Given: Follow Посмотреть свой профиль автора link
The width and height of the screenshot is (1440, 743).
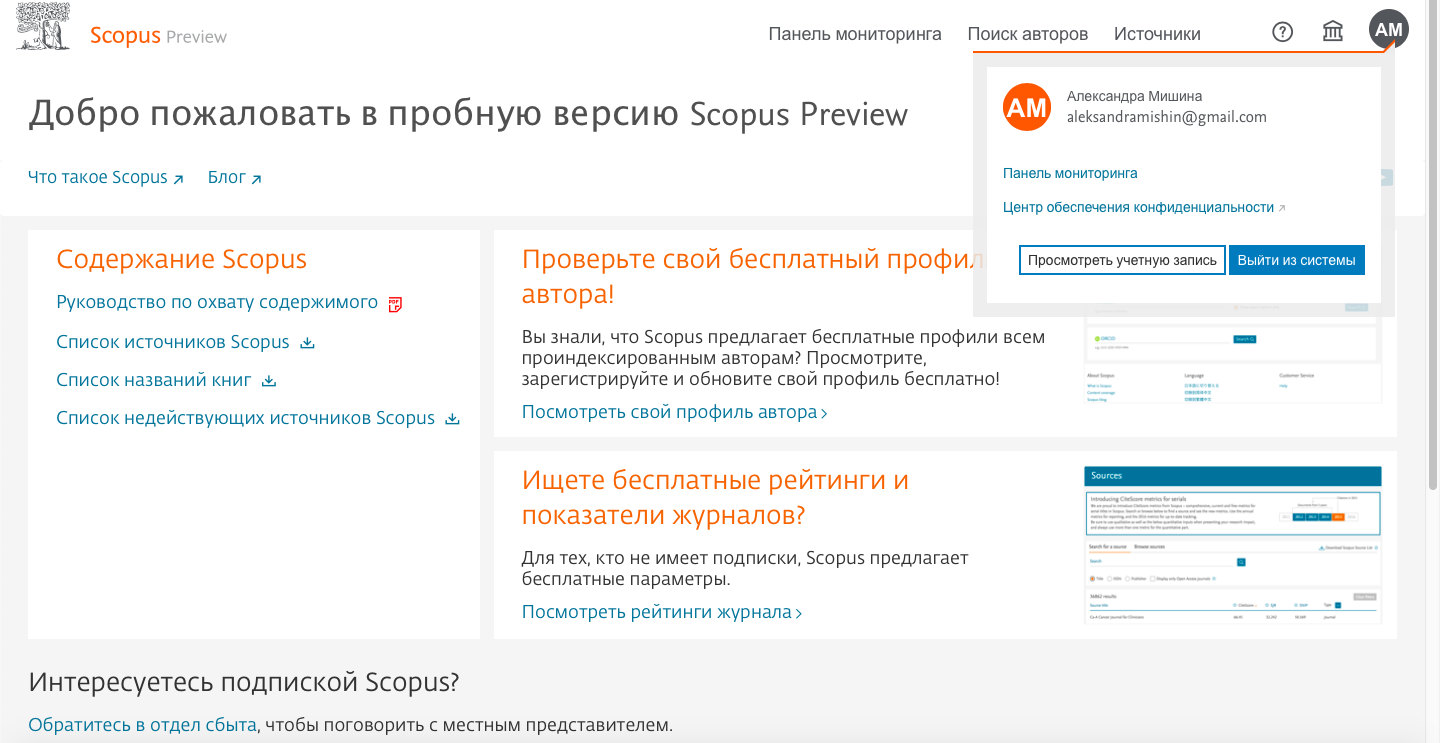Looking at the screenshot, I should [674, 412].
